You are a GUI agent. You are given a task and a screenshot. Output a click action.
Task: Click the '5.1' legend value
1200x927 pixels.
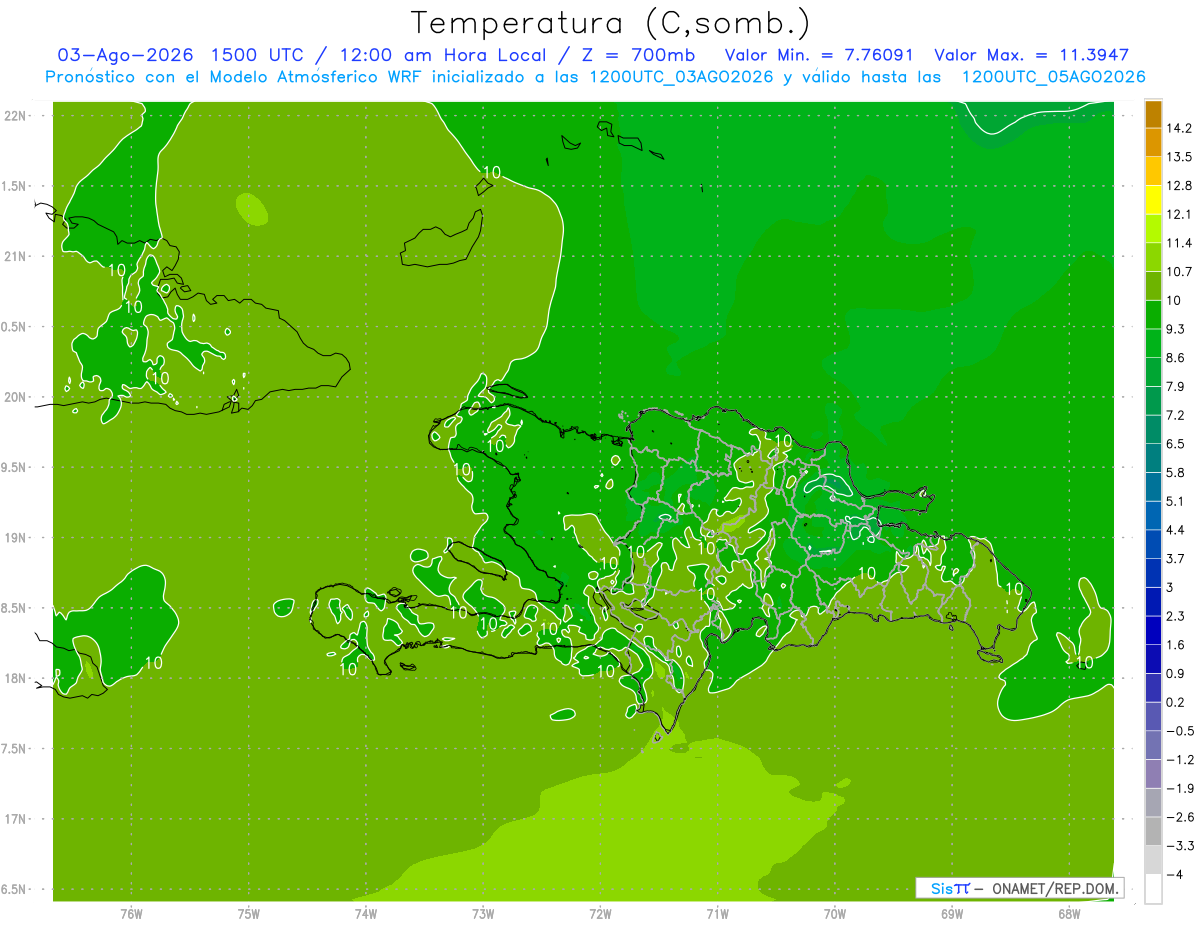[1175, 501]
